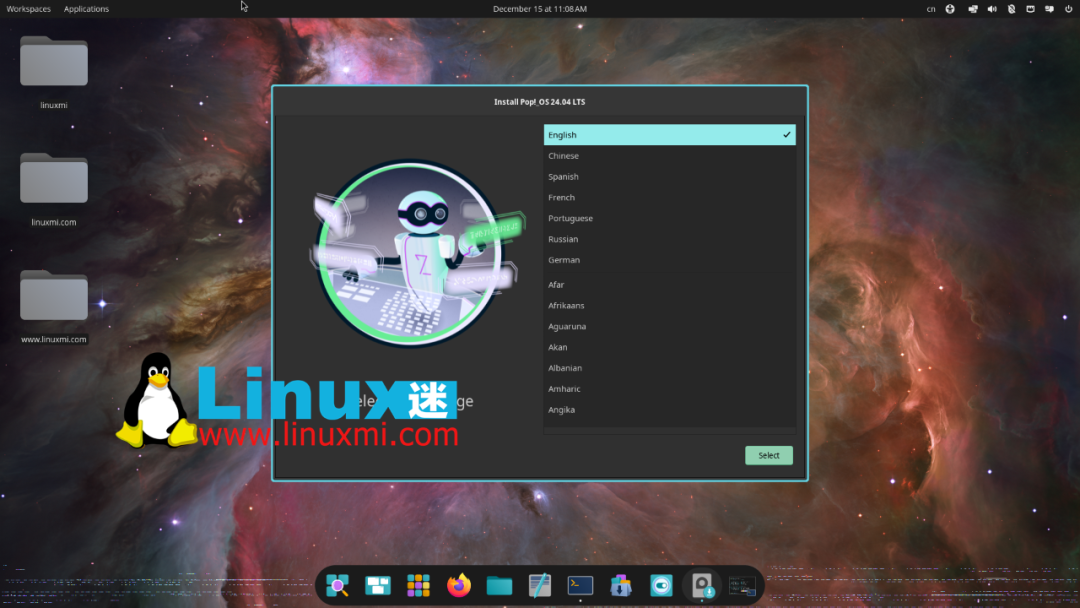This screenshot has width=1080, height=608.
Task: Open the volume control icon
Action: [x=992, y=9]
